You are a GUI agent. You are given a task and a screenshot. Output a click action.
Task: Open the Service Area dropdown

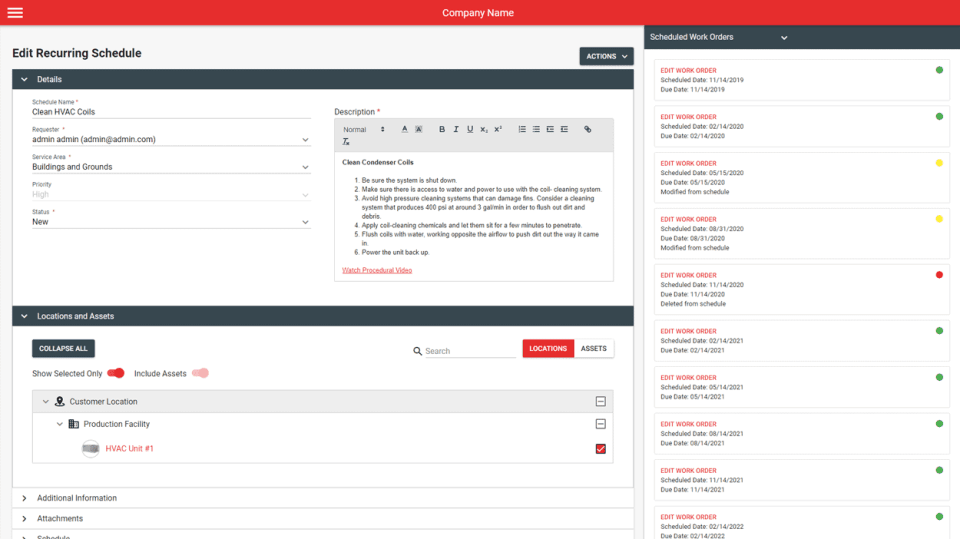pyautogui.click(x=171, y=167)
